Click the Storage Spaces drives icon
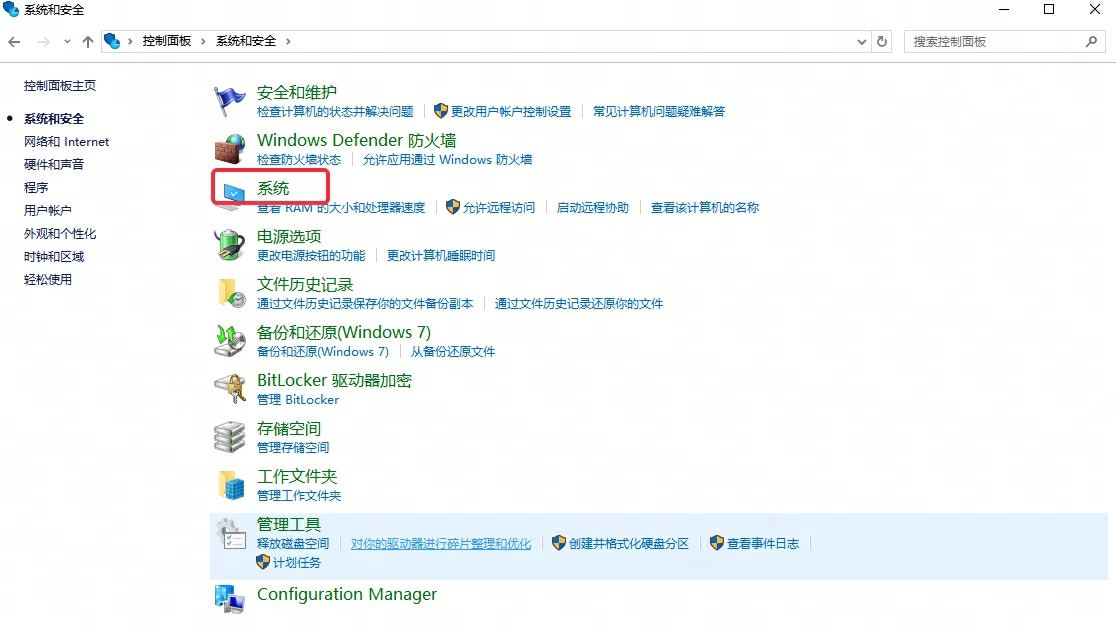The image size is (1116, 627). [x=230, y=437]
